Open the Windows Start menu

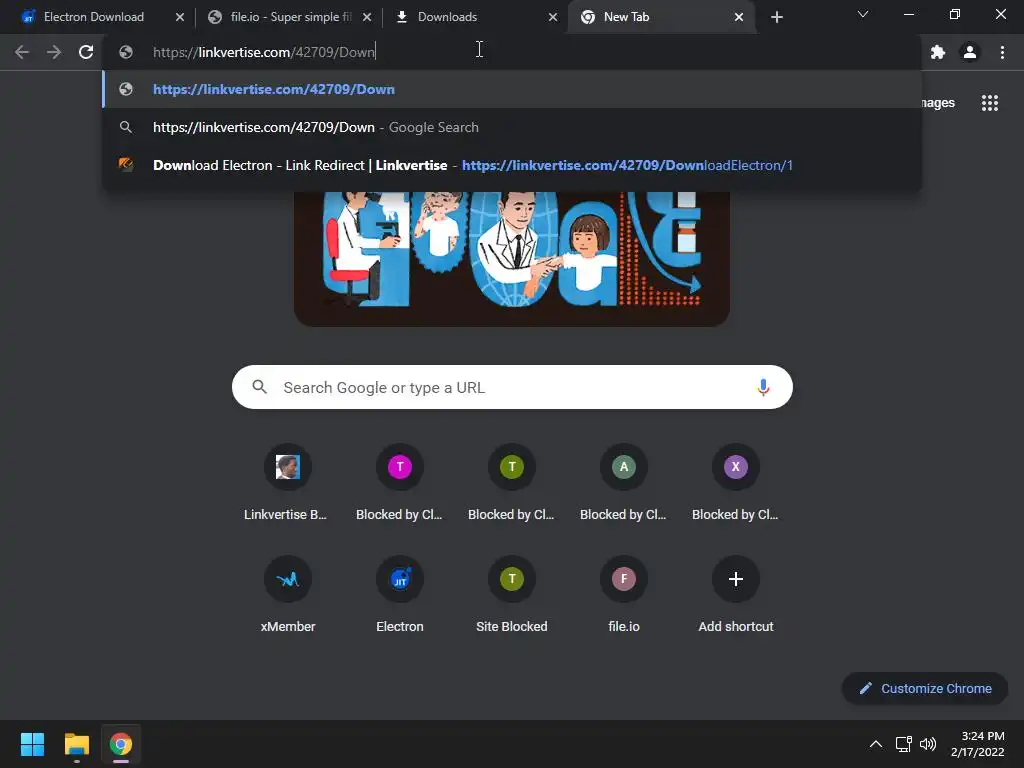(32, 744)
